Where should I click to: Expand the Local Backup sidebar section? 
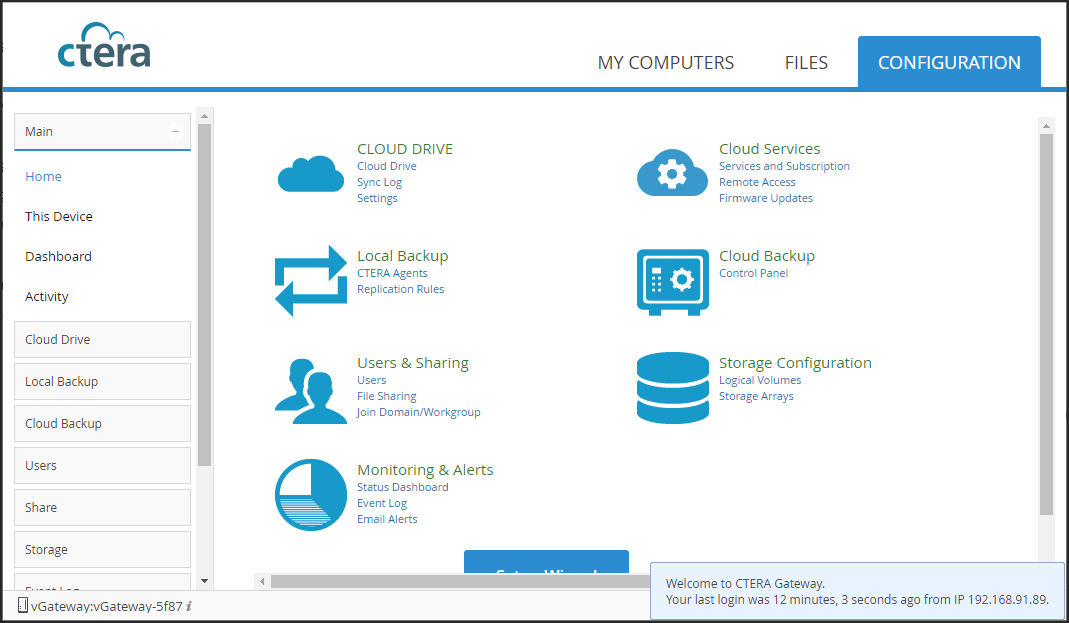[x=102, y=382]
